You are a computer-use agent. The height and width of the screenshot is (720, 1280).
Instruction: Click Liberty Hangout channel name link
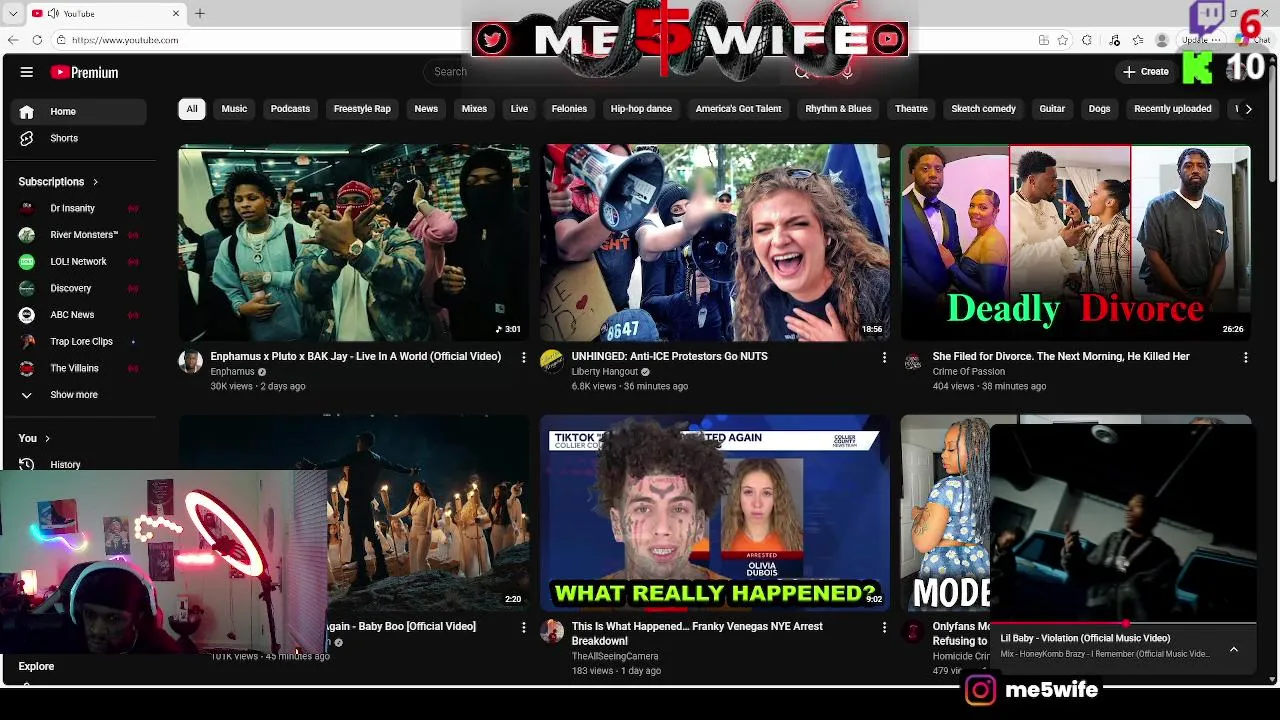click(x=604, y=372)
